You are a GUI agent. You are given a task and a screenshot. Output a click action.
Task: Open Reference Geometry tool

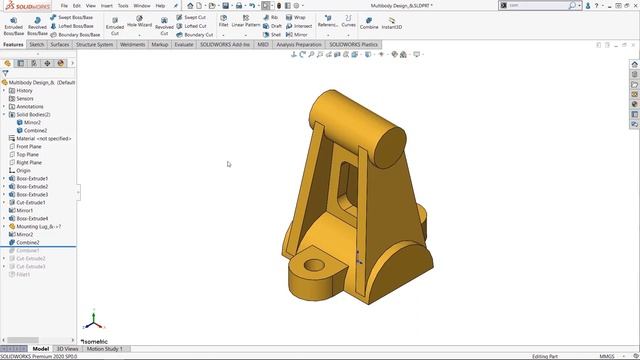pos(328,21)
